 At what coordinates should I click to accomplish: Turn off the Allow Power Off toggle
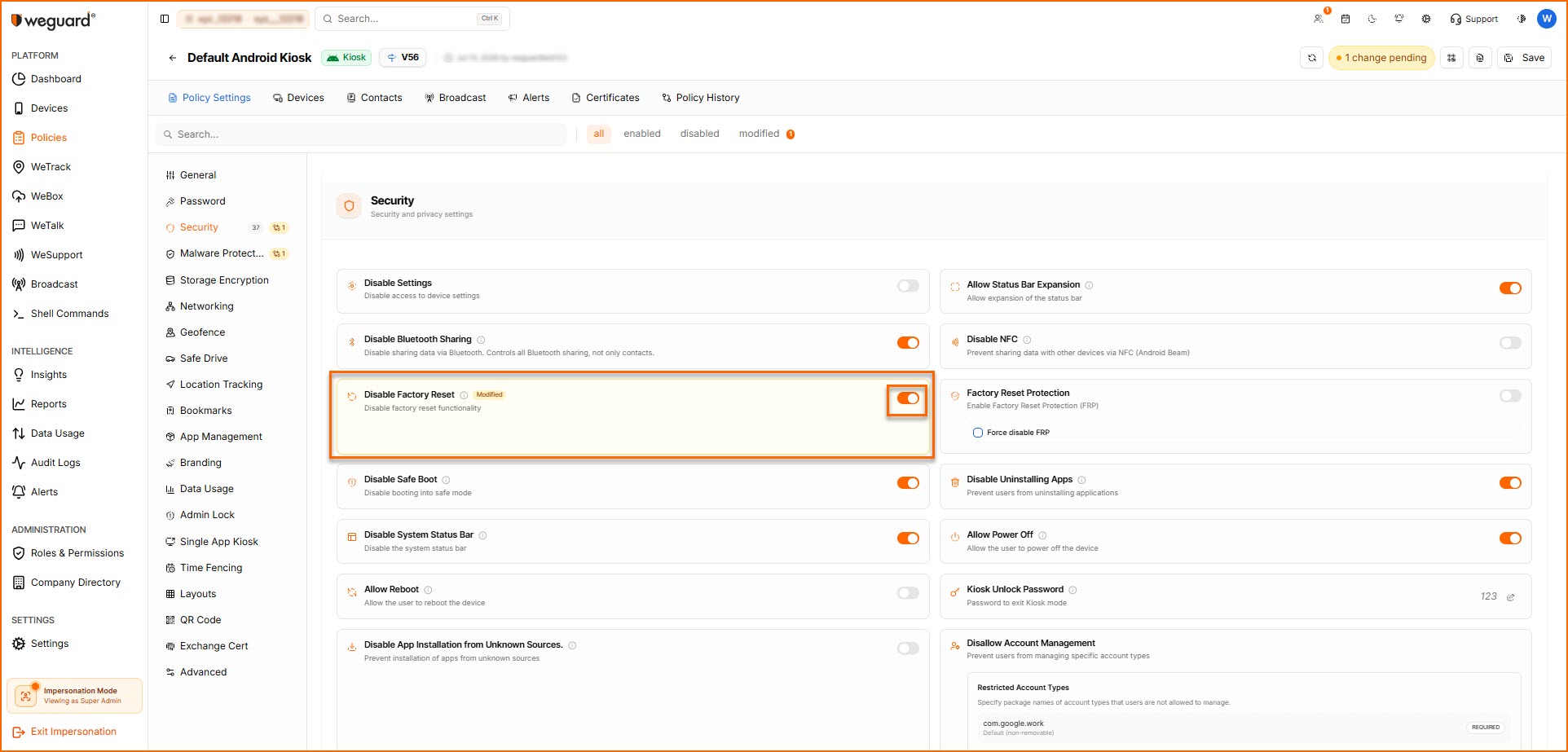tap(1510, 539)
